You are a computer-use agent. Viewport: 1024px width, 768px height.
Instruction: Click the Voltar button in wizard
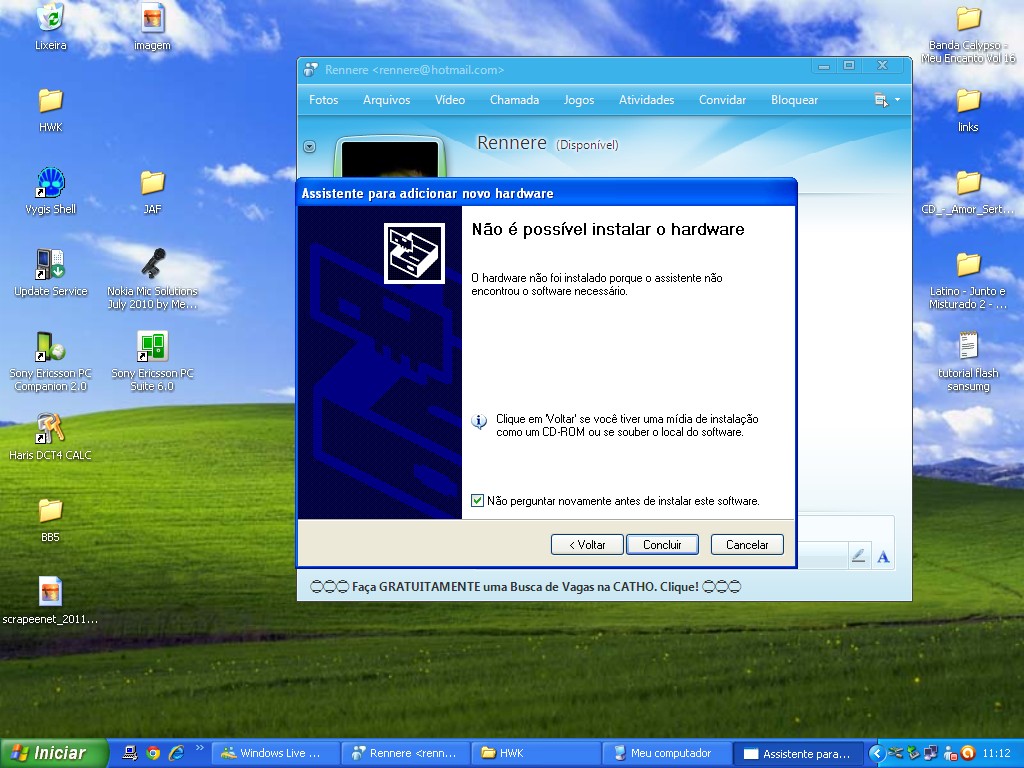(x=587, y=545)
